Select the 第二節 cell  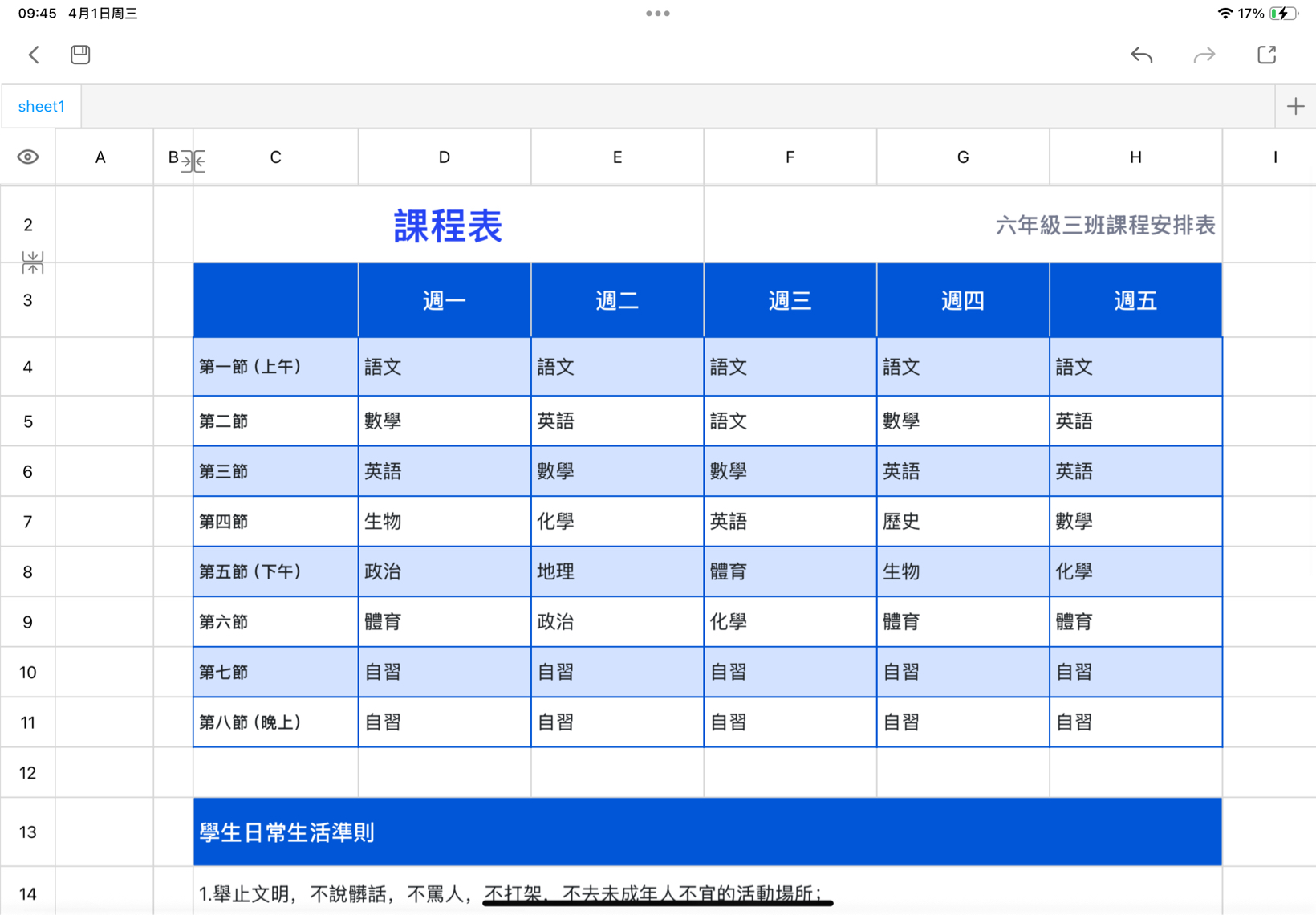click(x=275, y=421)
